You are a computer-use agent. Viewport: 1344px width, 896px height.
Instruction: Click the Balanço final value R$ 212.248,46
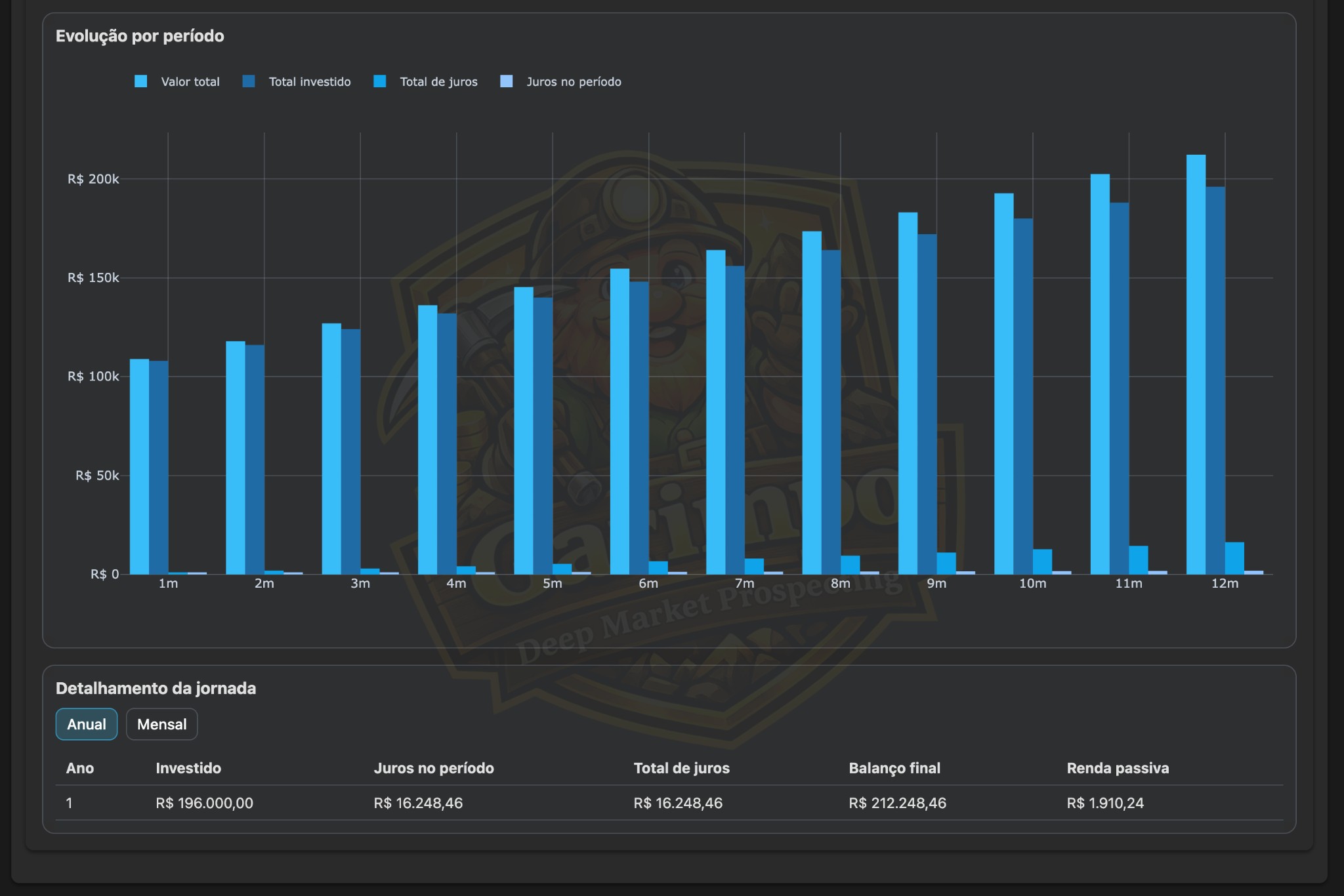click(x=897, y=803)
